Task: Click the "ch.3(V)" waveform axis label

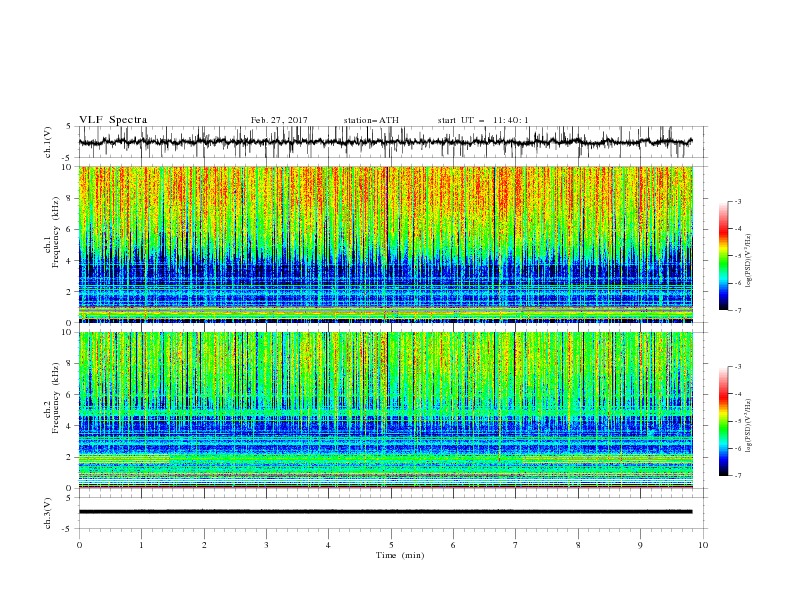Action: tap(48, 513)
